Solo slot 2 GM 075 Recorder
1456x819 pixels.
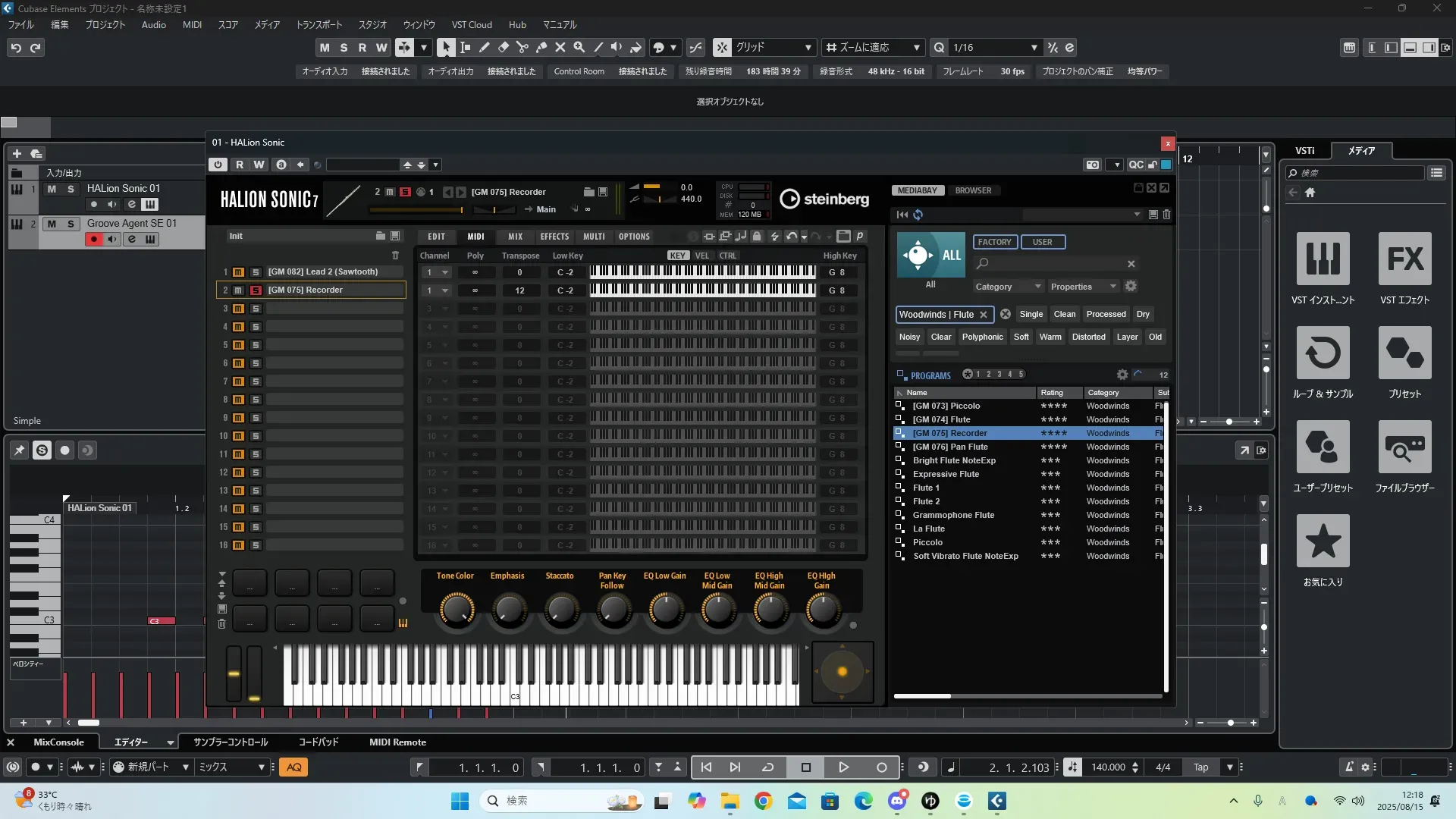point(256,290)
